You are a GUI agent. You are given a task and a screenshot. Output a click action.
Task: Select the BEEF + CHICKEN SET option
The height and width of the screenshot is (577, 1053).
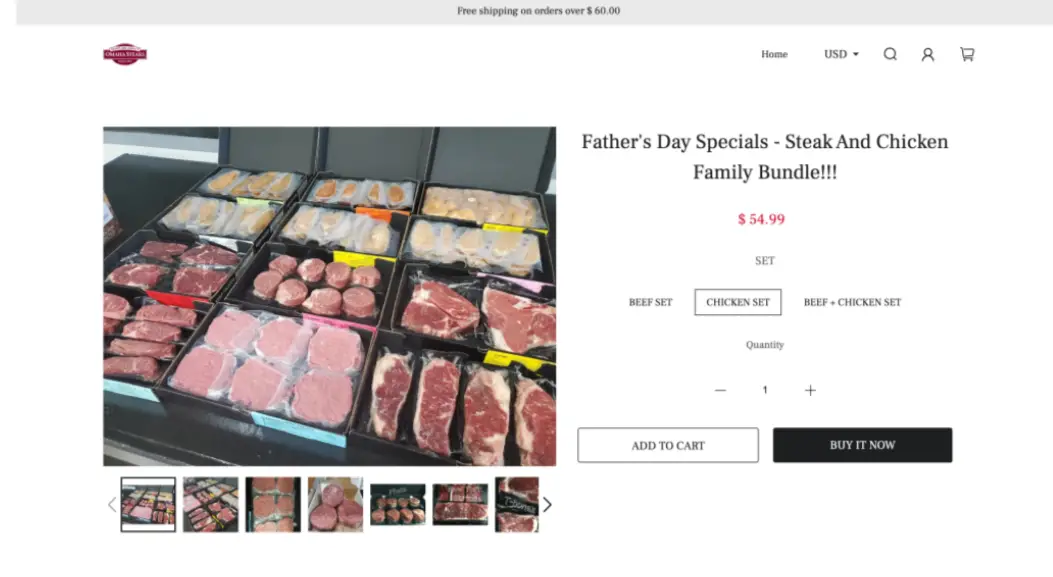(852, 302)
